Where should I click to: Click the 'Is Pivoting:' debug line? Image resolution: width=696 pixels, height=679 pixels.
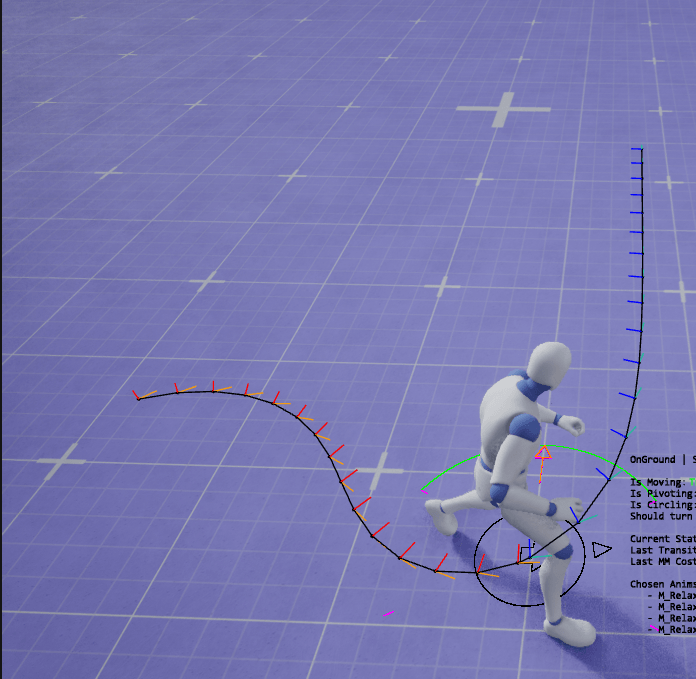(x=663, y=493)
